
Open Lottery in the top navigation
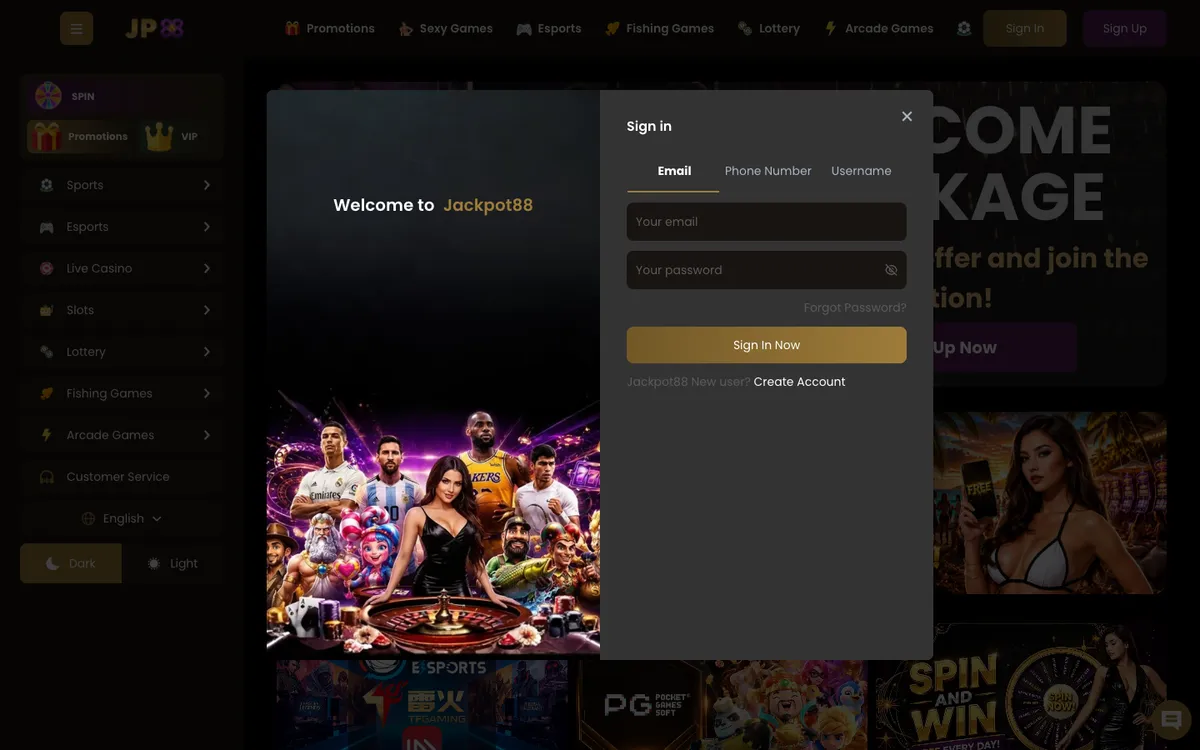[769, 29]
